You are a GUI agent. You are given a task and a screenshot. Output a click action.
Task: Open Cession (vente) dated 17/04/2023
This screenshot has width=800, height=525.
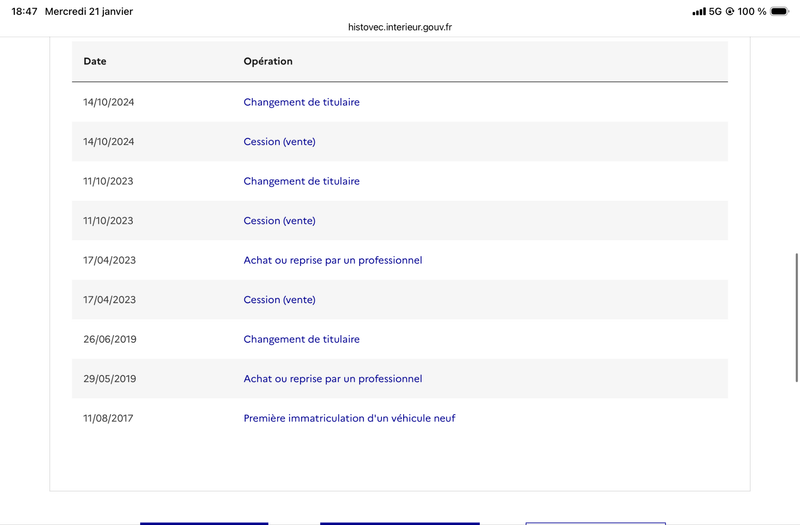pos(279,300)
